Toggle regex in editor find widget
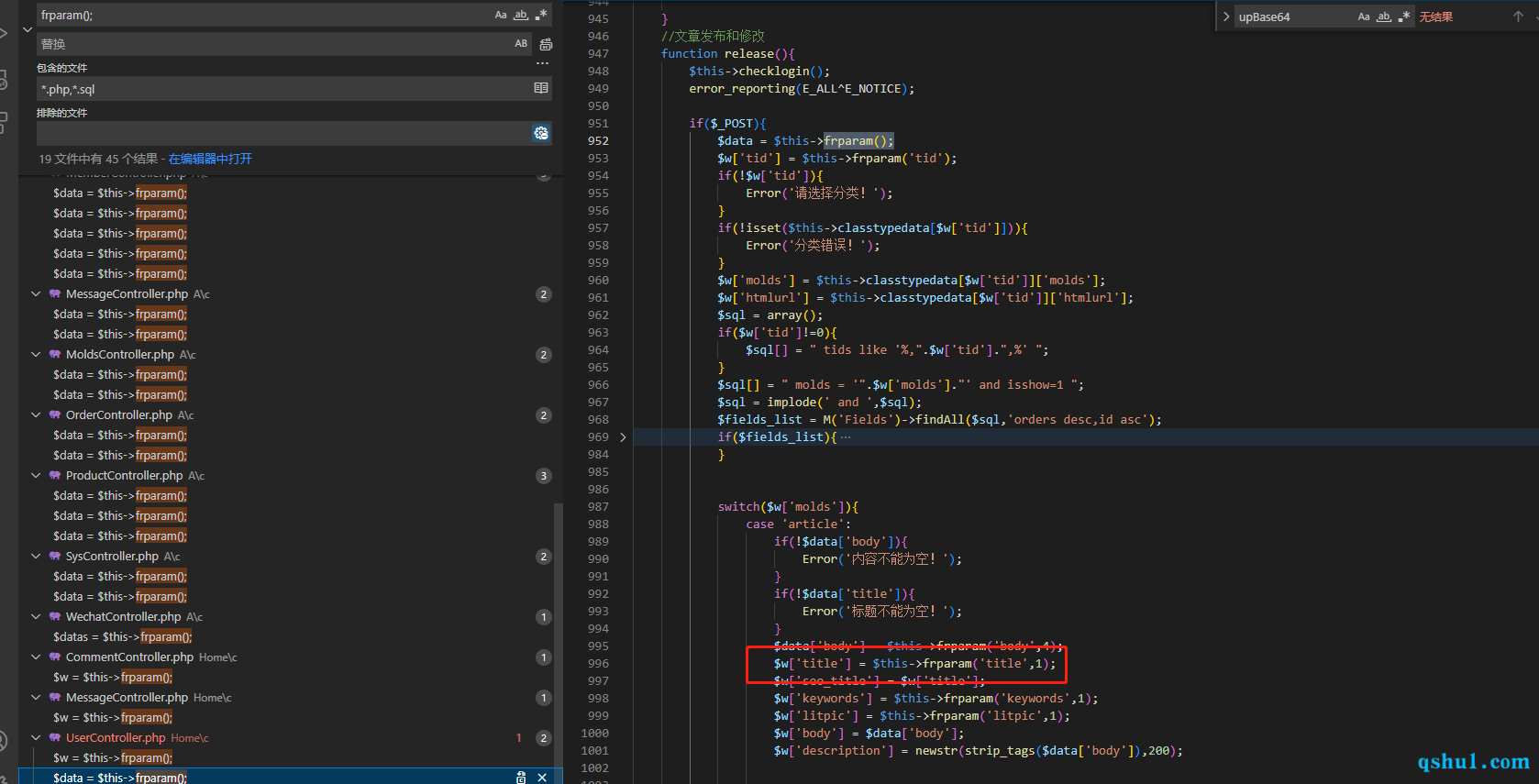This screenshot has width=1539, height=784. 1404,17
